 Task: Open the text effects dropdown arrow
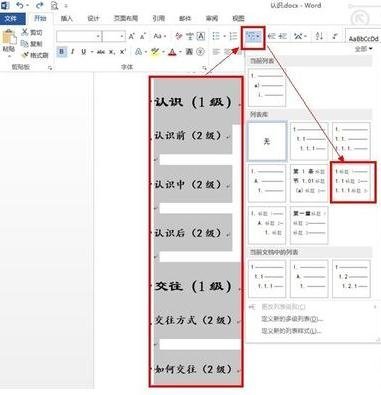(x=146, y=52)
